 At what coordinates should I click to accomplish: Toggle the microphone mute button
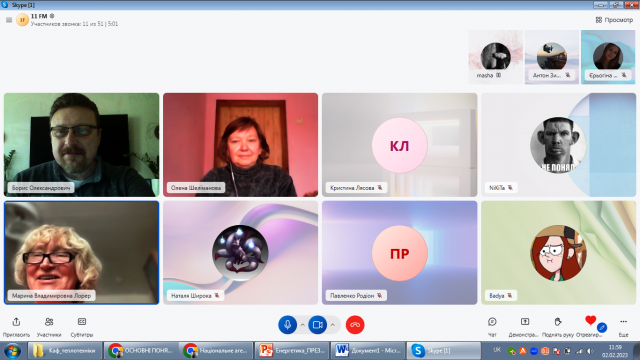(287, 325)
